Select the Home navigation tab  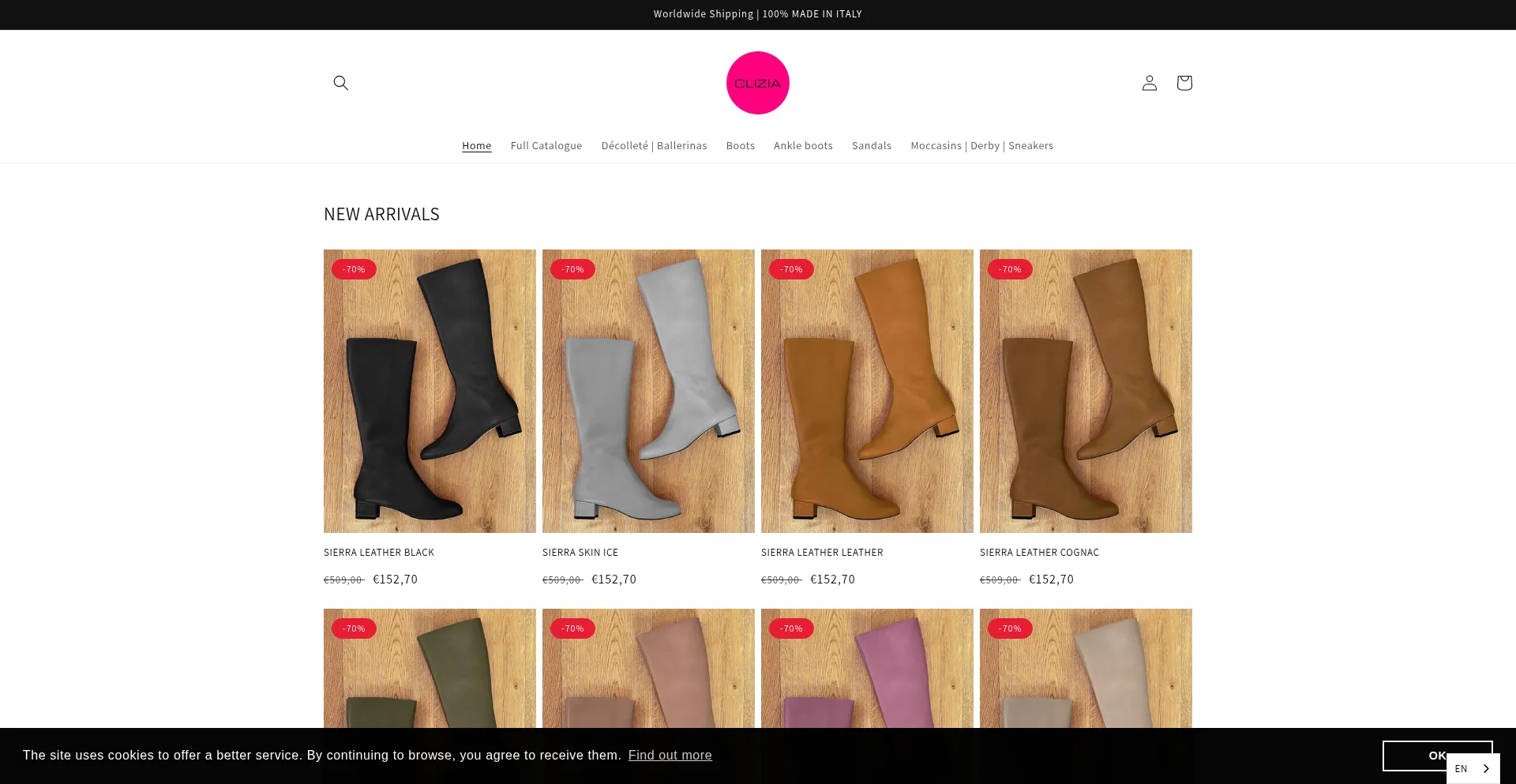coord(476,146)
